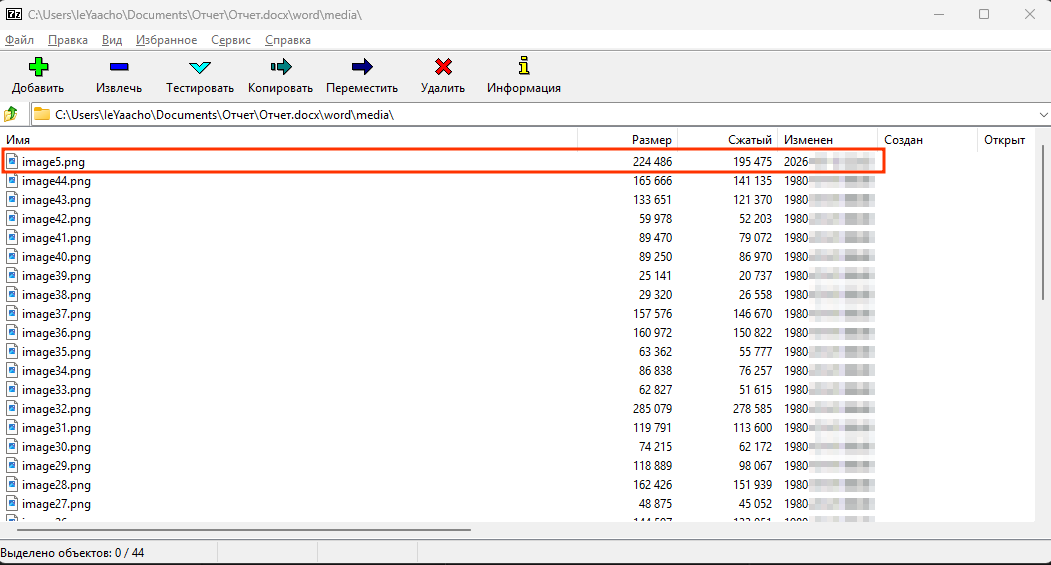Click status text Выделено объектов: 0 / 44
This screenshot has height=565, width=1051.
pos(72,553)
